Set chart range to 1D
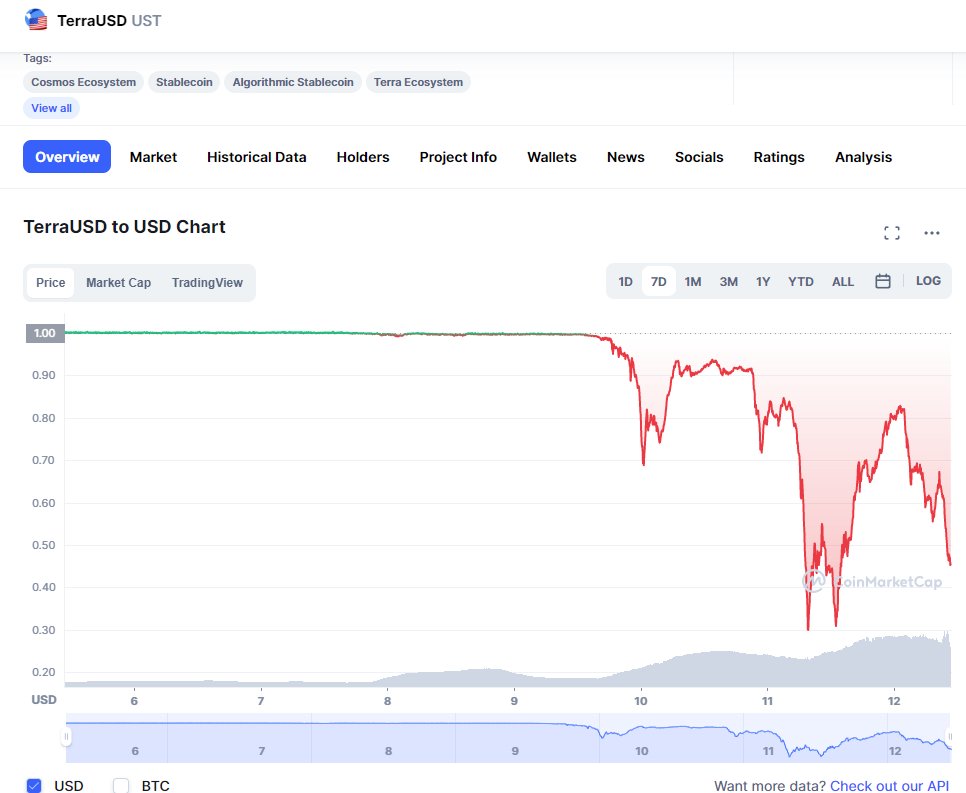Screen dimensions: 966x793 [x=625, y=282]
